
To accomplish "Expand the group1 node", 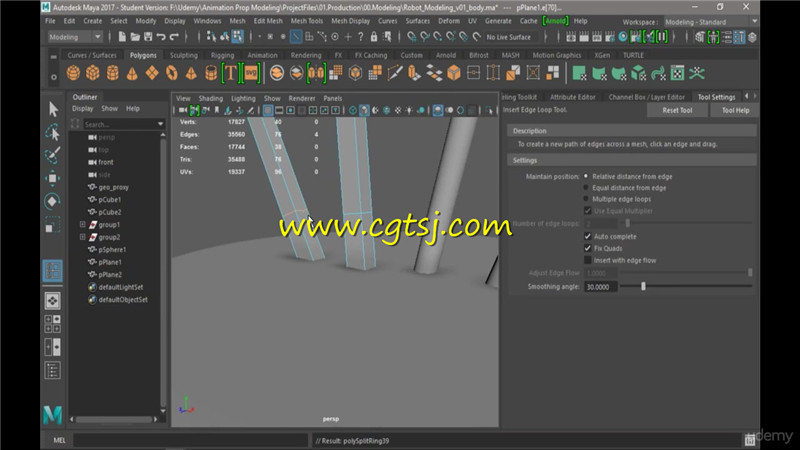I will point(83,224).
